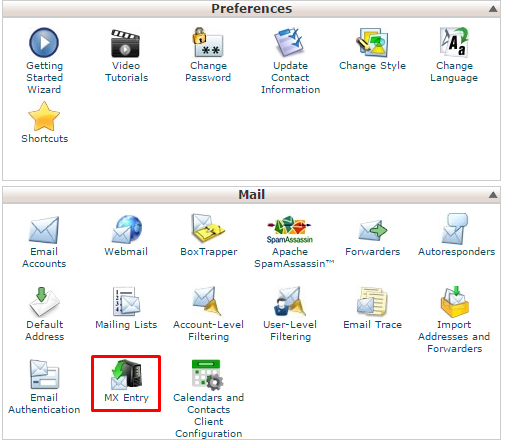Collapse the Preferences section arrow
Screen dimensions: 507x444
pyautogui.click(x=493, y=9)
